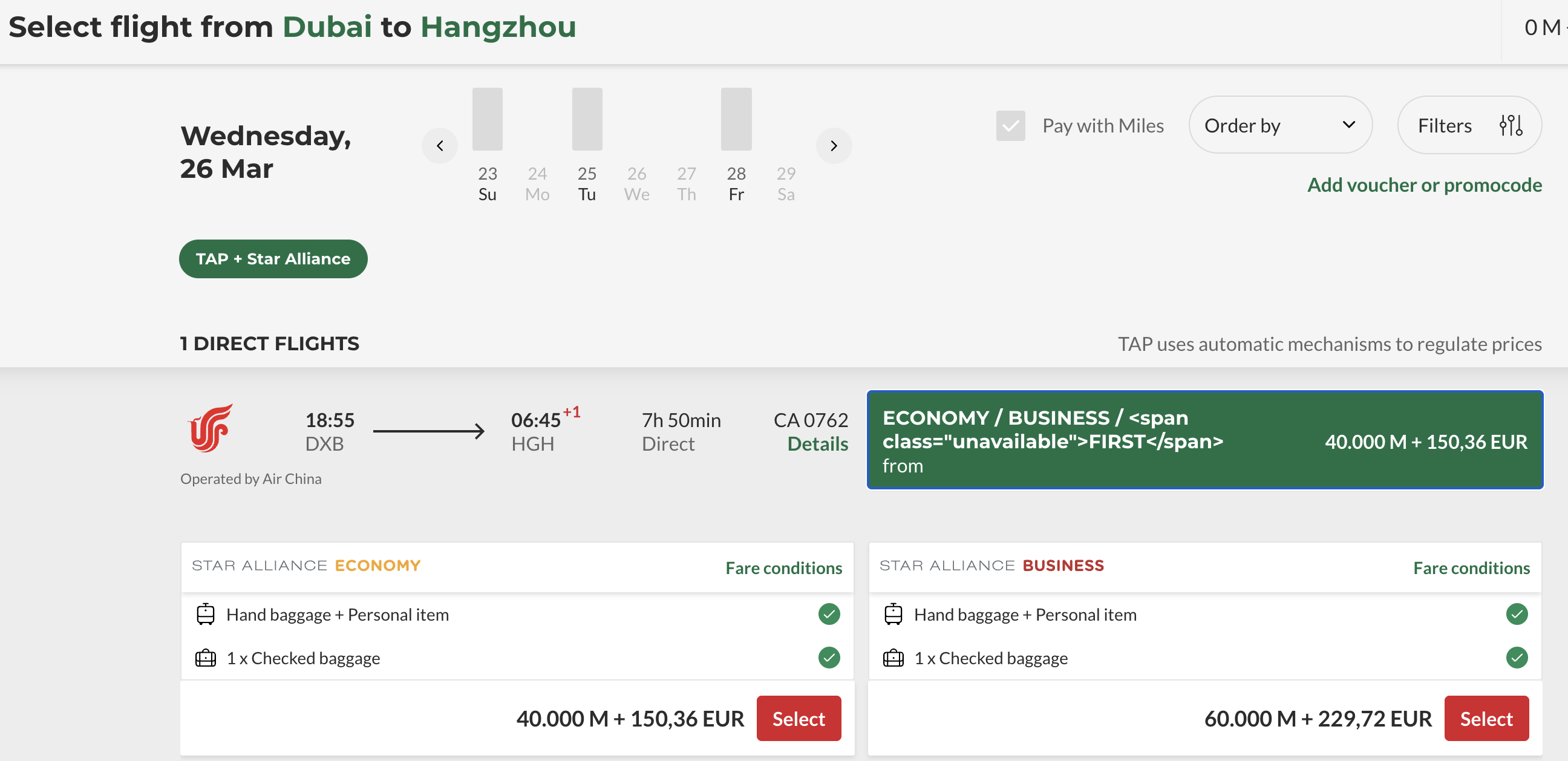The height and width of the screenshot is (761, 1568).
Task: Click 1 DIRECT FLIGHTS heading
Action: 270,344
